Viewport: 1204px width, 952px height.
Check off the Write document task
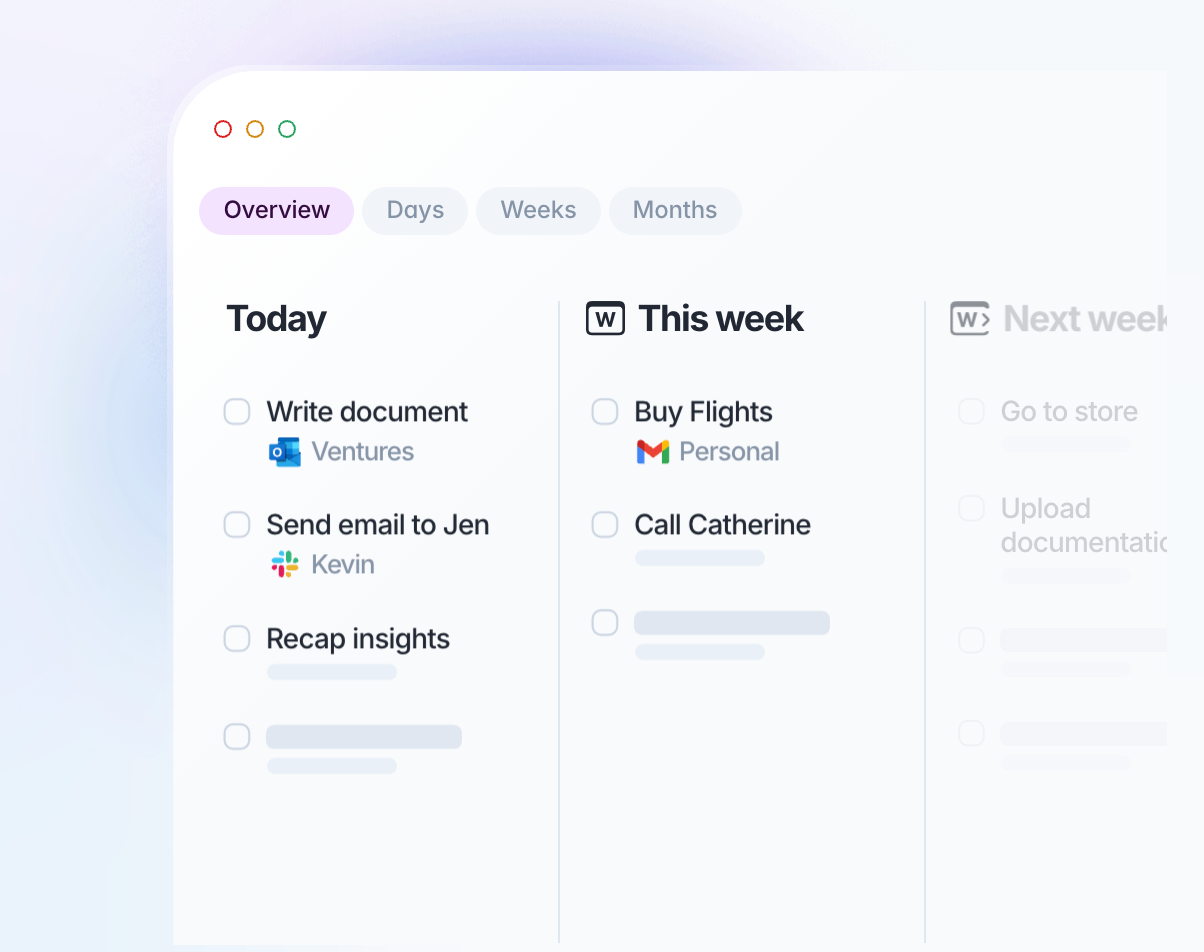[237, 412]
